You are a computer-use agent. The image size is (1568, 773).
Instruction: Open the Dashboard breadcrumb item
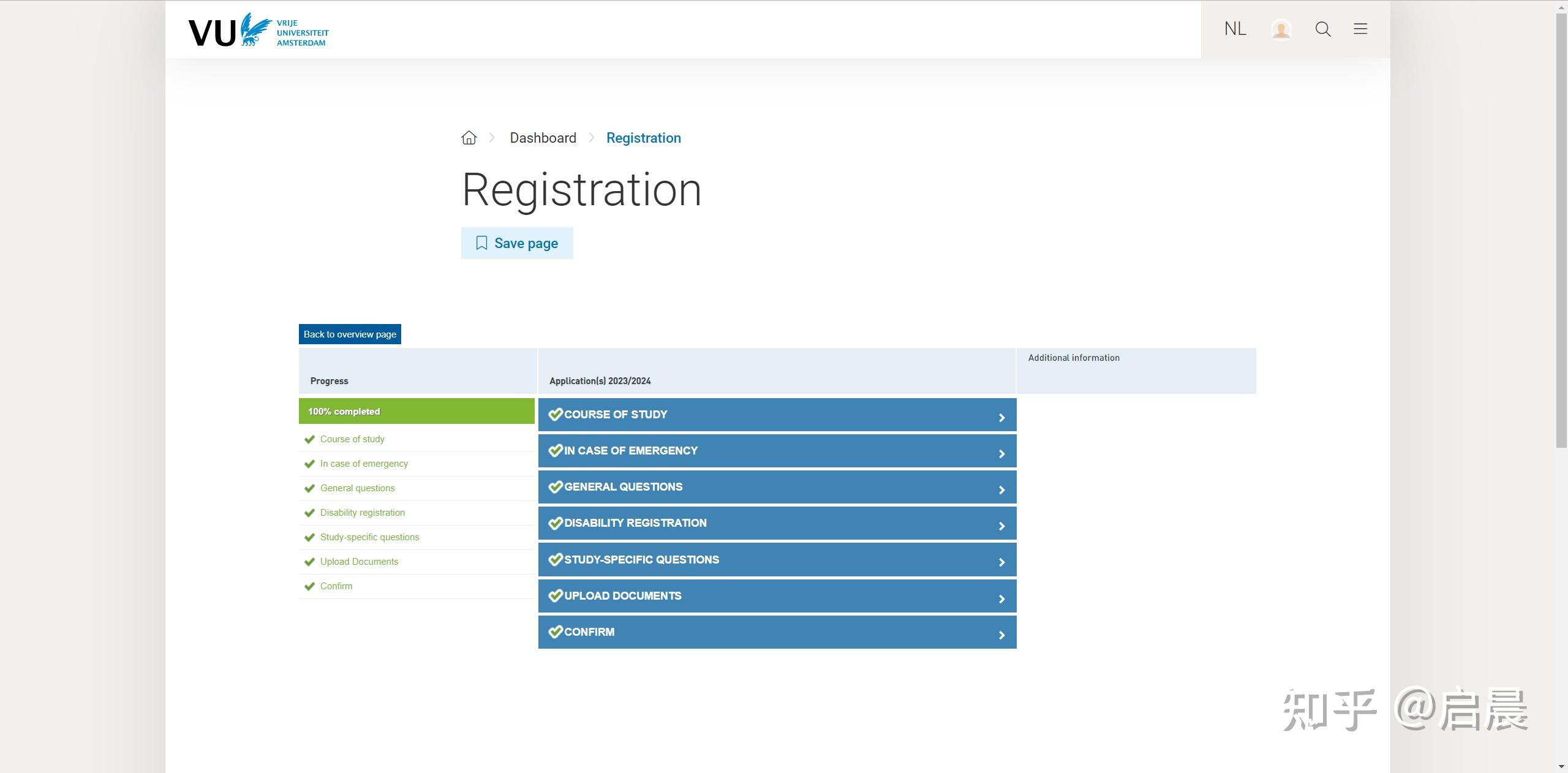coord(543,138)
